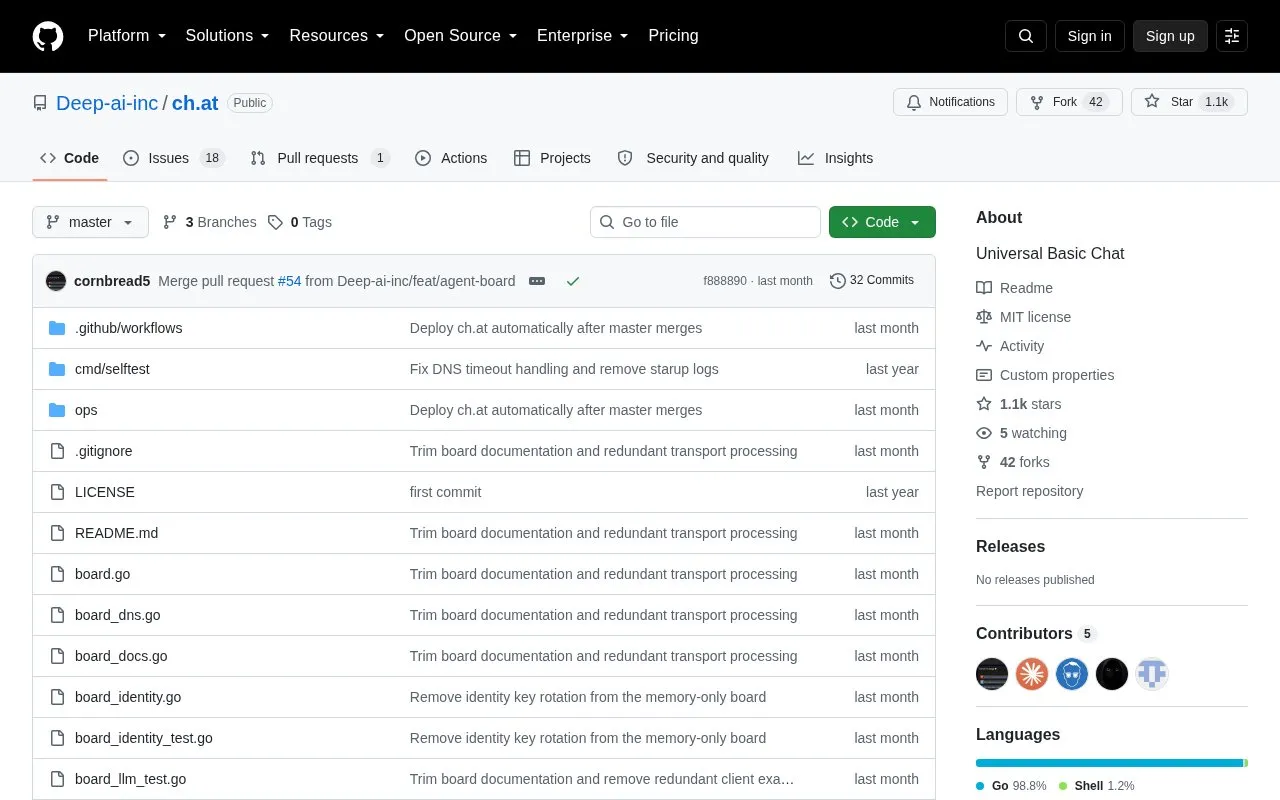Open the README.md file
The image size is (1280, 800).
116,533
